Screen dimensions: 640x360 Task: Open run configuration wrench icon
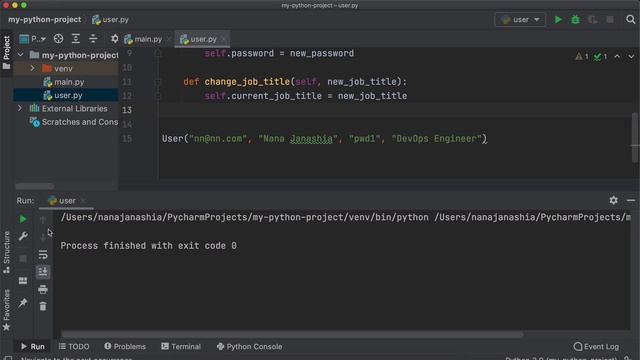coord(23,236)
